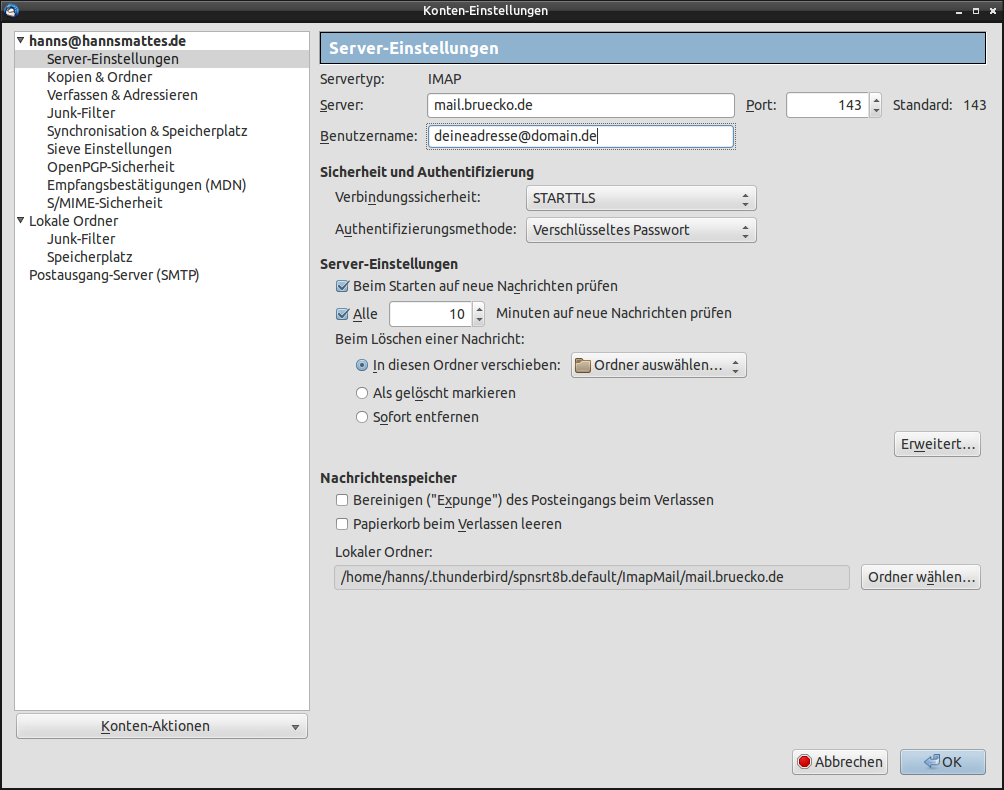This screenshot has width=1004, height=790.
Task: Click the Benutzername input field
Action: point(580,137)
